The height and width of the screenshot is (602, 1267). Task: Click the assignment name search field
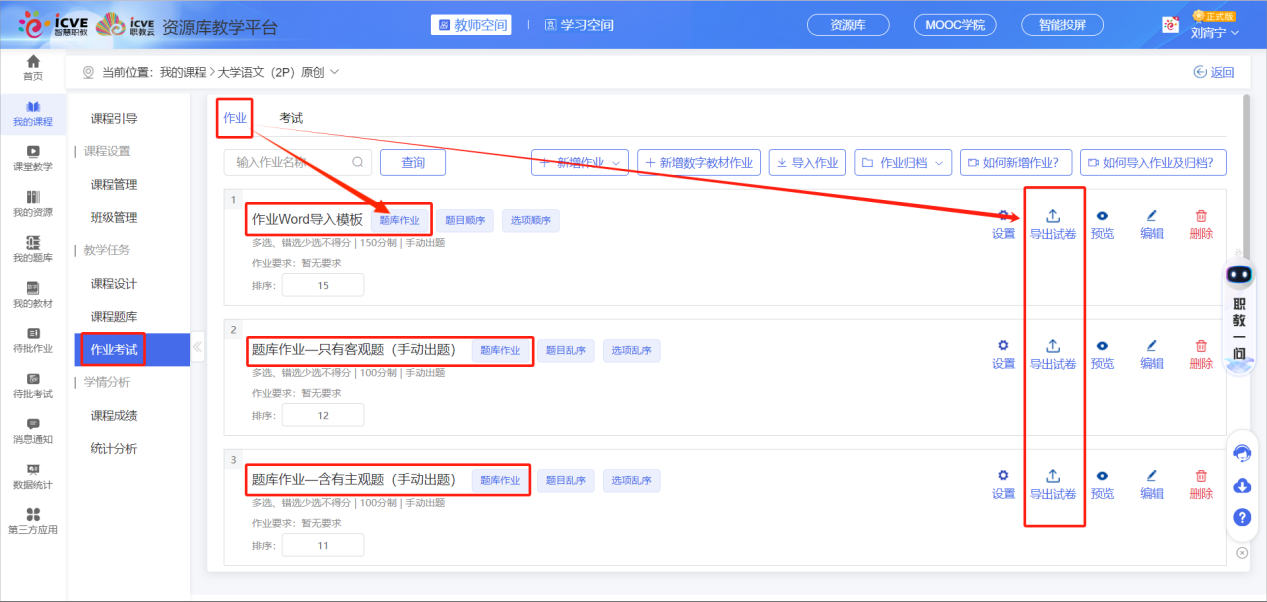pyautogui.click(x=290, y=162)
